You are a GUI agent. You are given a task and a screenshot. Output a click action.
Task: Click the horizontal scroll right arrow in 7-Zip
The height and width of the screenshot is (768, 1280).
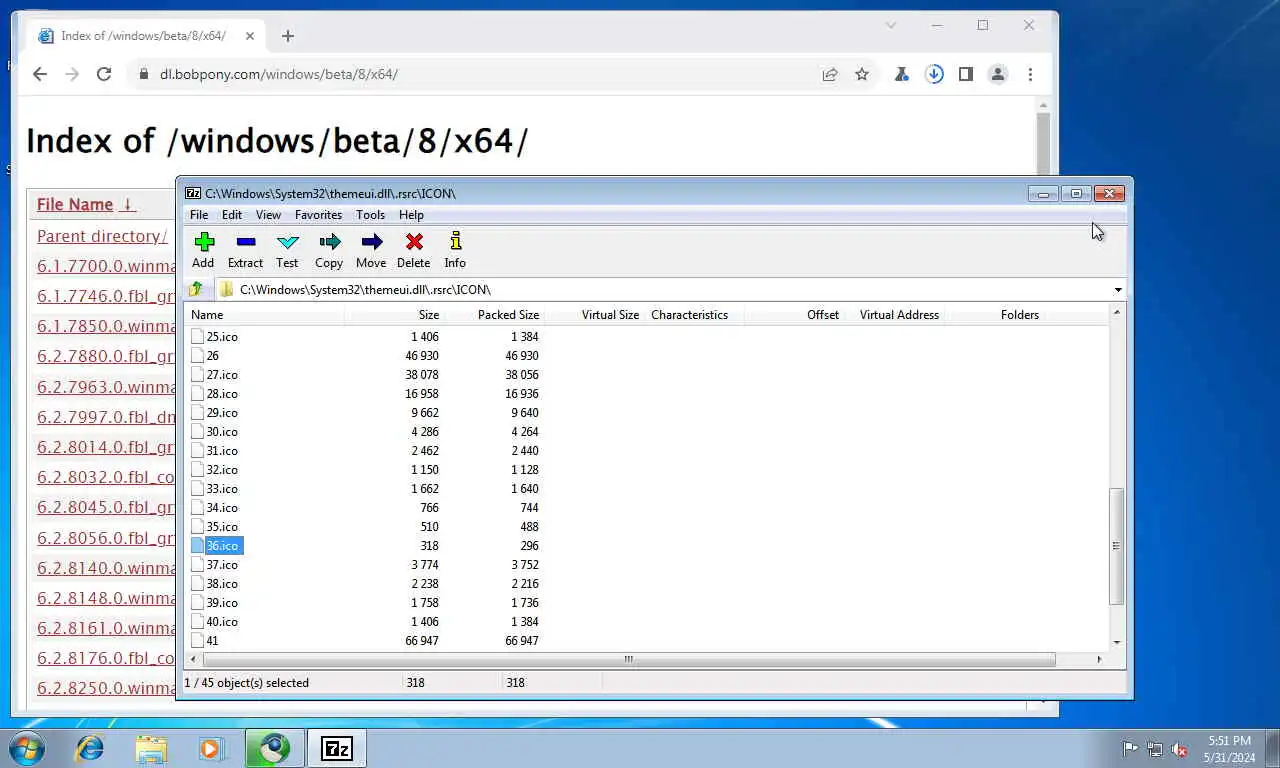pyautogui.click(x=1099, y=659)
